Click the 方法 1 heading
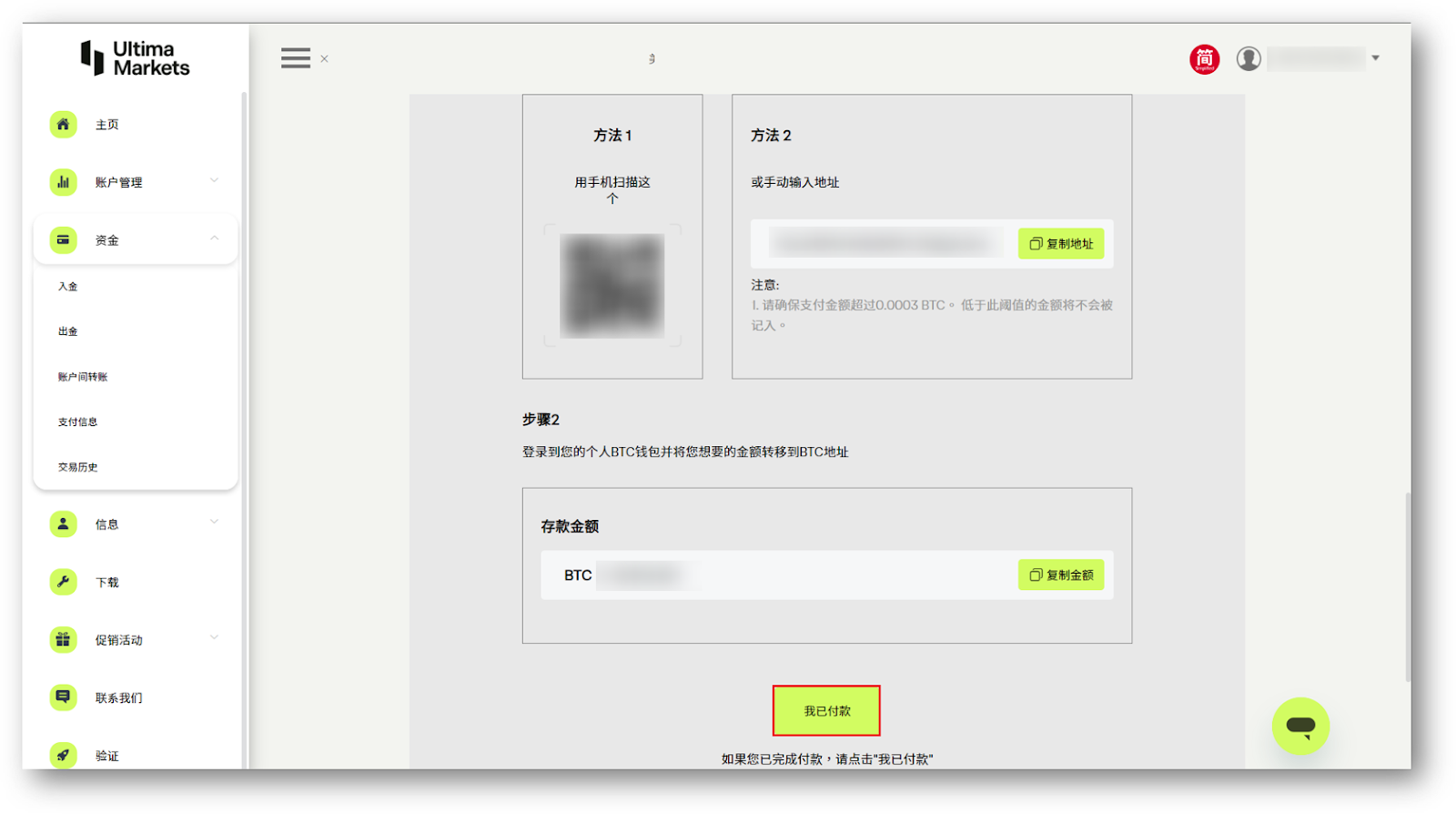 click(612, 136)
